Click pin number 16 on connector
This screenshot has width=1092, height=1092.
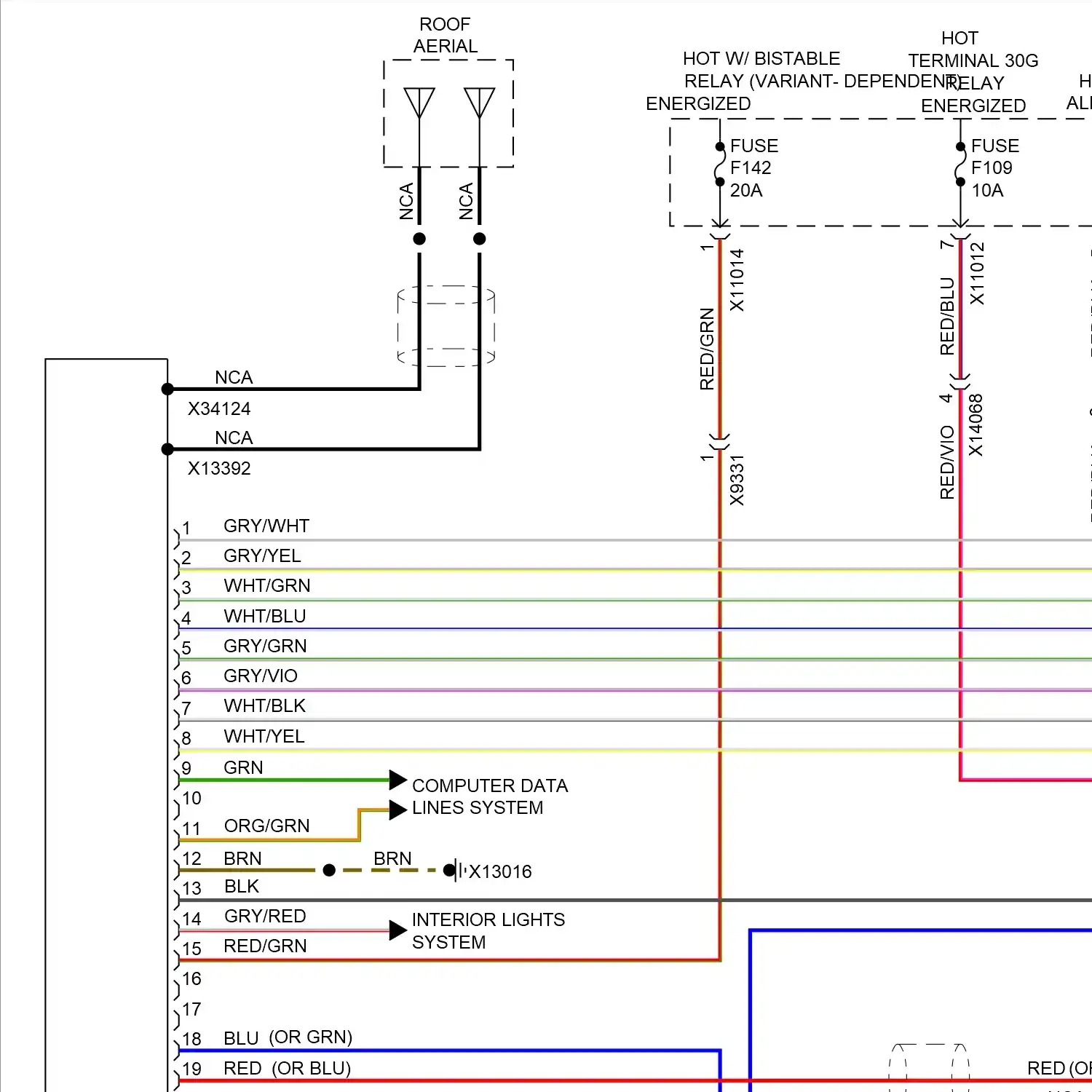pyautogui.click(x=191, y=978)
